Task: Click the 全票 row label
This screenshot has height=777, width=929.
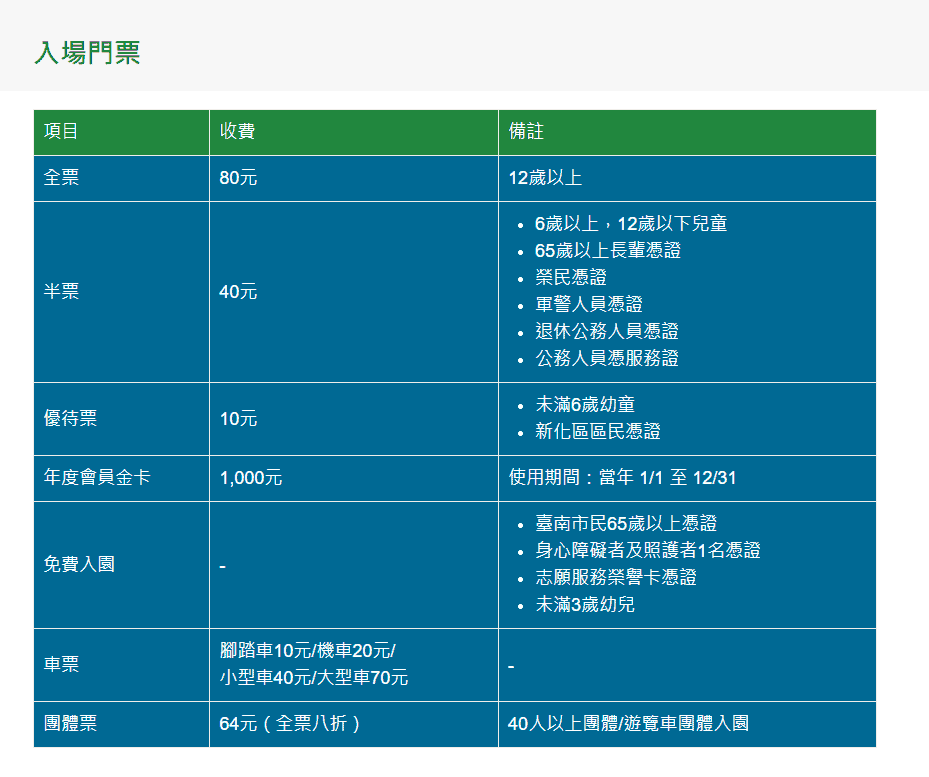Action: pos(61,178)
